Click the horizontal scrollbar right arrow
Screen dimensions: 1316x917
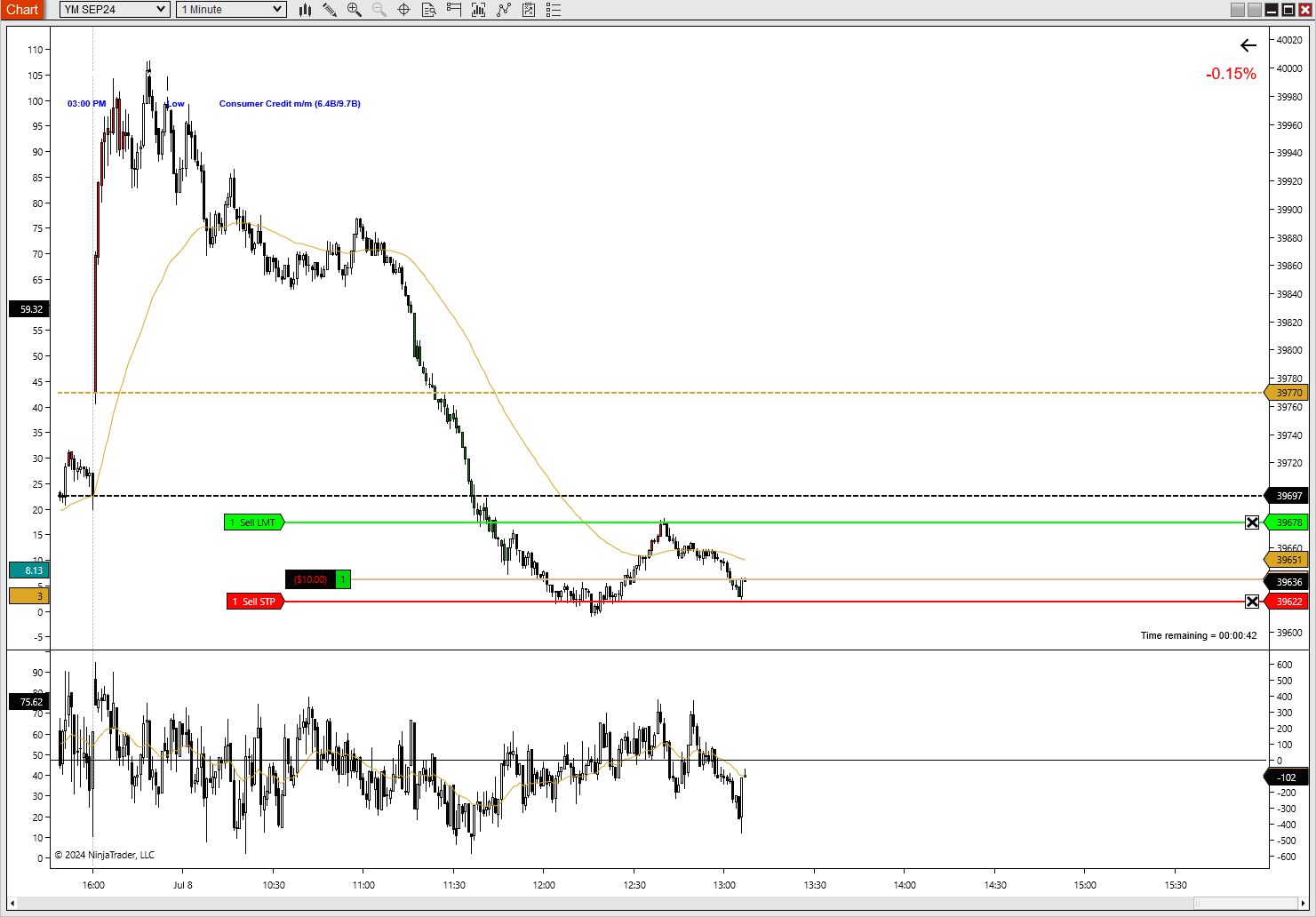click(x=1304, y=904)
